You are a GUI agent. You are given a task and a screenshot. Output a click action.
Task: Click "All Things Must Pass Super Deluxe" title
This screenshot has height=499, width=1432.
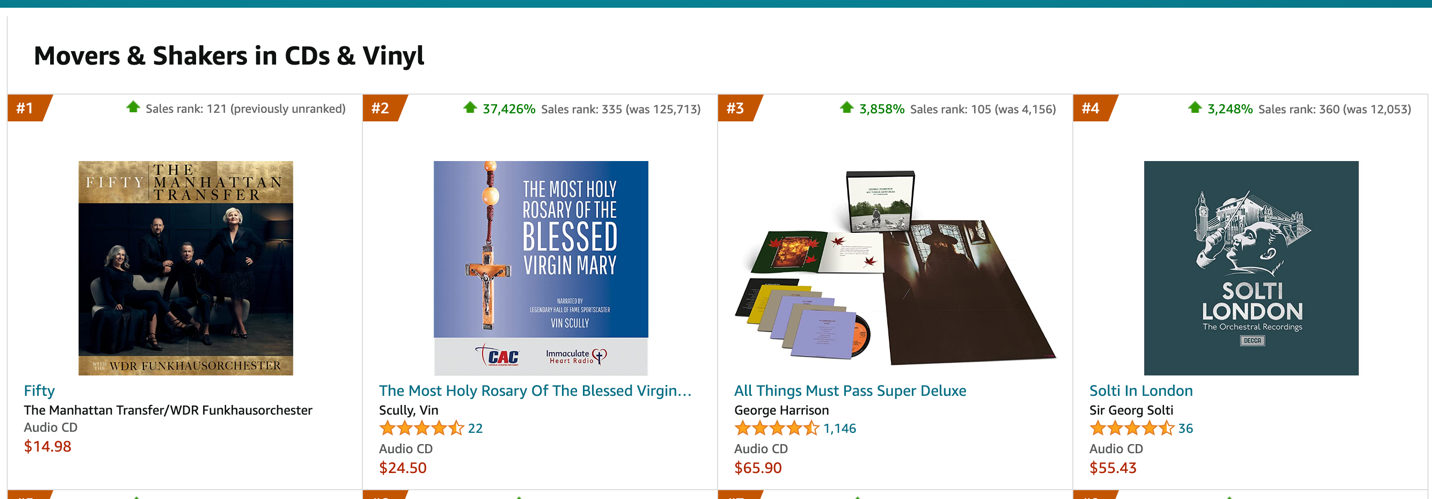point(850,391)
